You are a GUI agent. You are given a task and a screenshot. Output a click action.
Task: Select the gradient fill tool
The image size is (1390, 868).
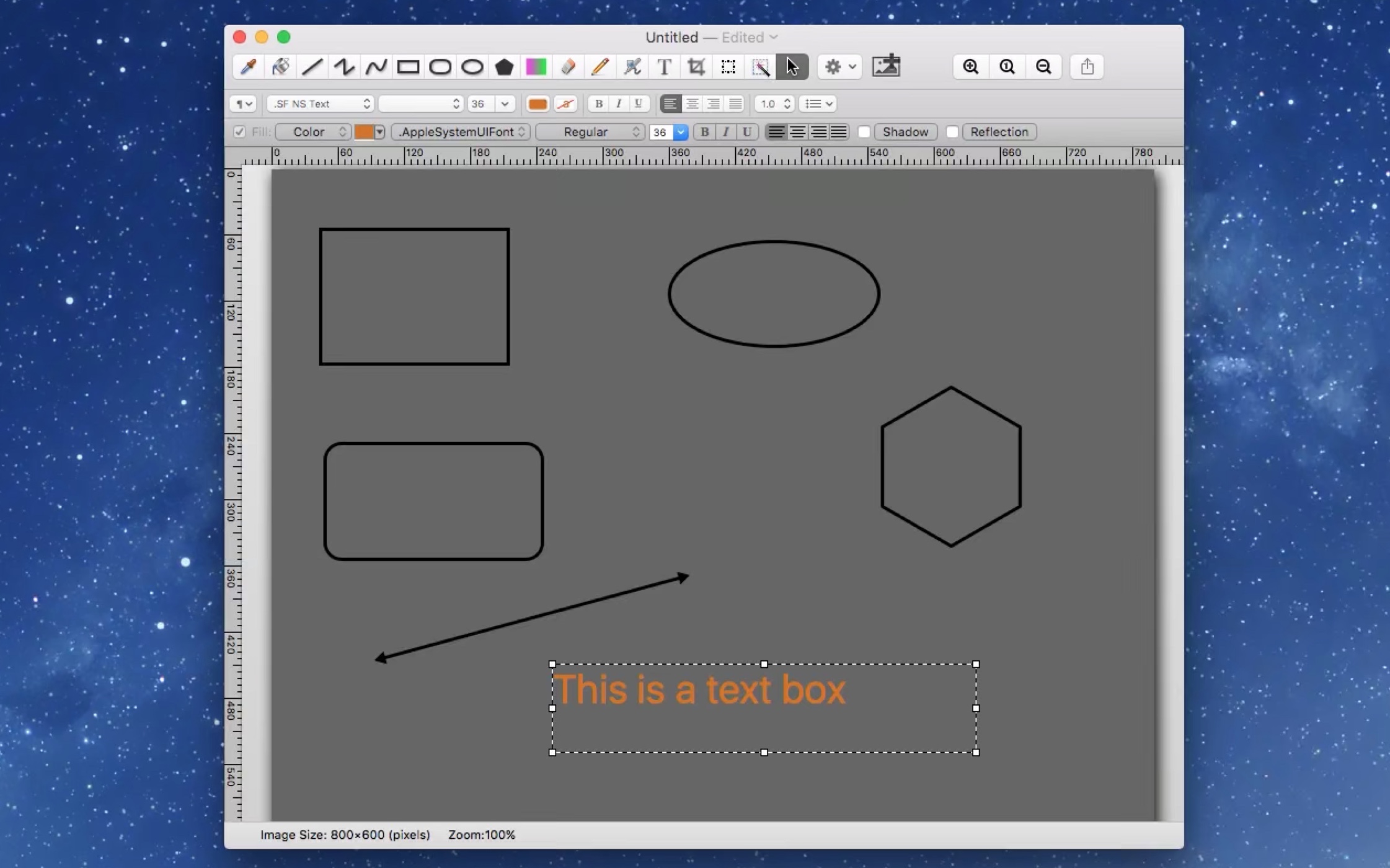[x=536, y=66]
